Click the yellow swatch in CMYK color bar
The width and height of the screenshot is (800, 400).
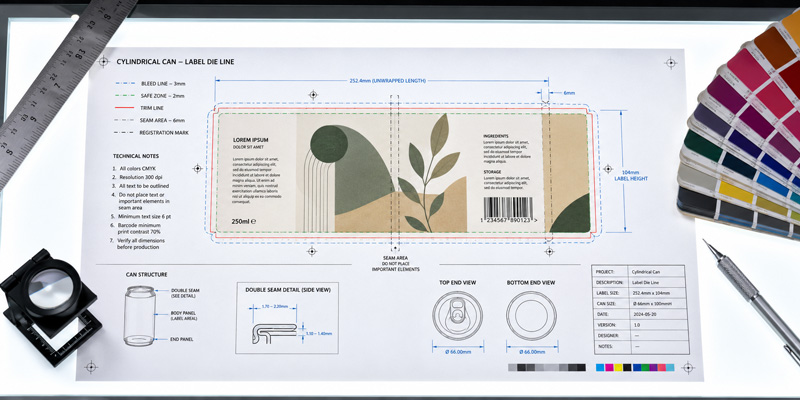coord(618,367)
